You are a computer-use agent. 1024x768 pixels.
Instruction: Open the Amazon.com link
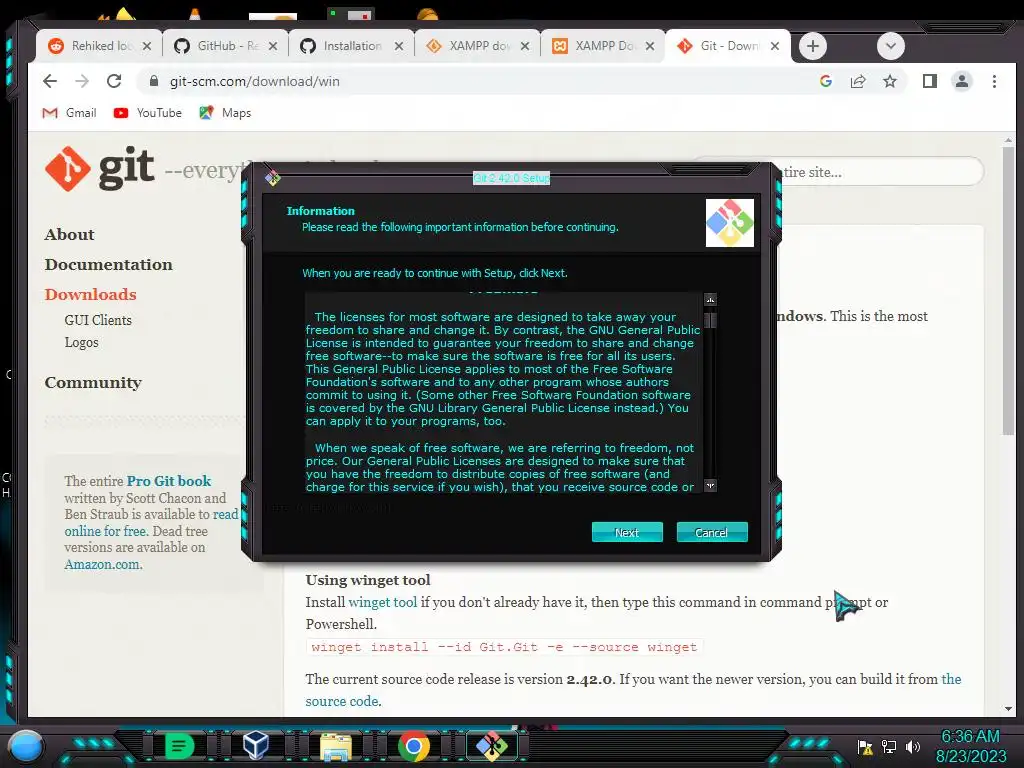point(102,564)
